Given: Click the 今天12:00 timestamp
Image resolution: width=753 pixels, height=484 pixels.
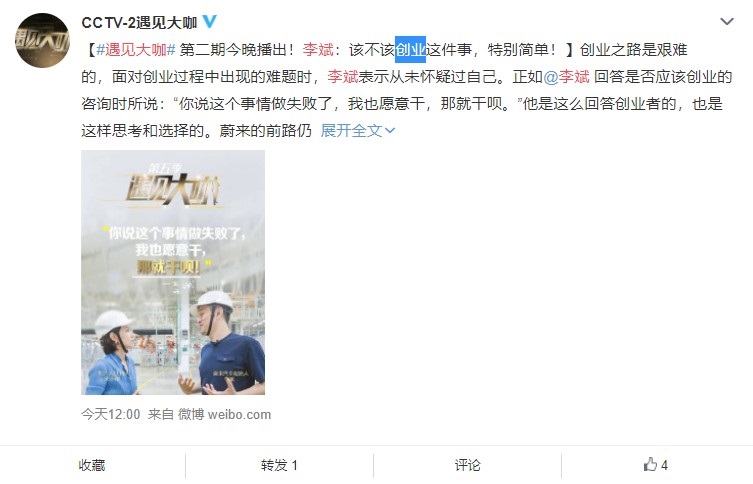Looking at the screenshot, I should [x=111, y=414].
